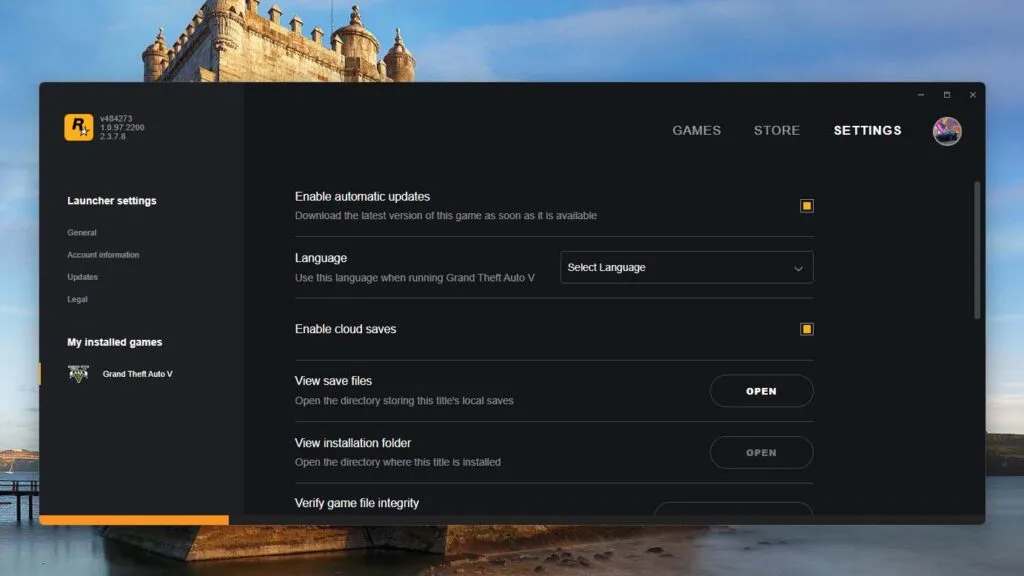Select SETTINGS in the top navigation

pyautogui.click(x=867, y=130)
